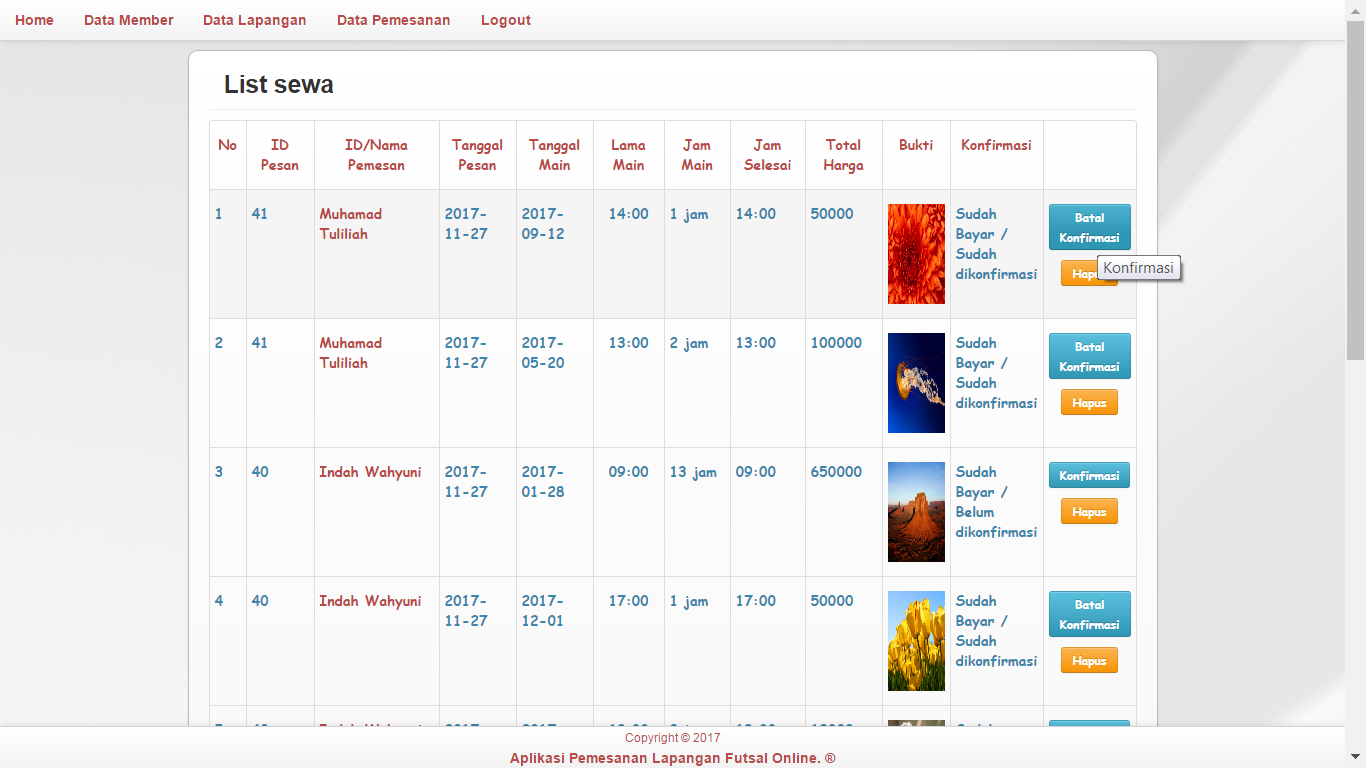View yellow tulips proof image
The height and width of the screenshot is (768, 1366).
pyautogui.click(x=916, y=641)
